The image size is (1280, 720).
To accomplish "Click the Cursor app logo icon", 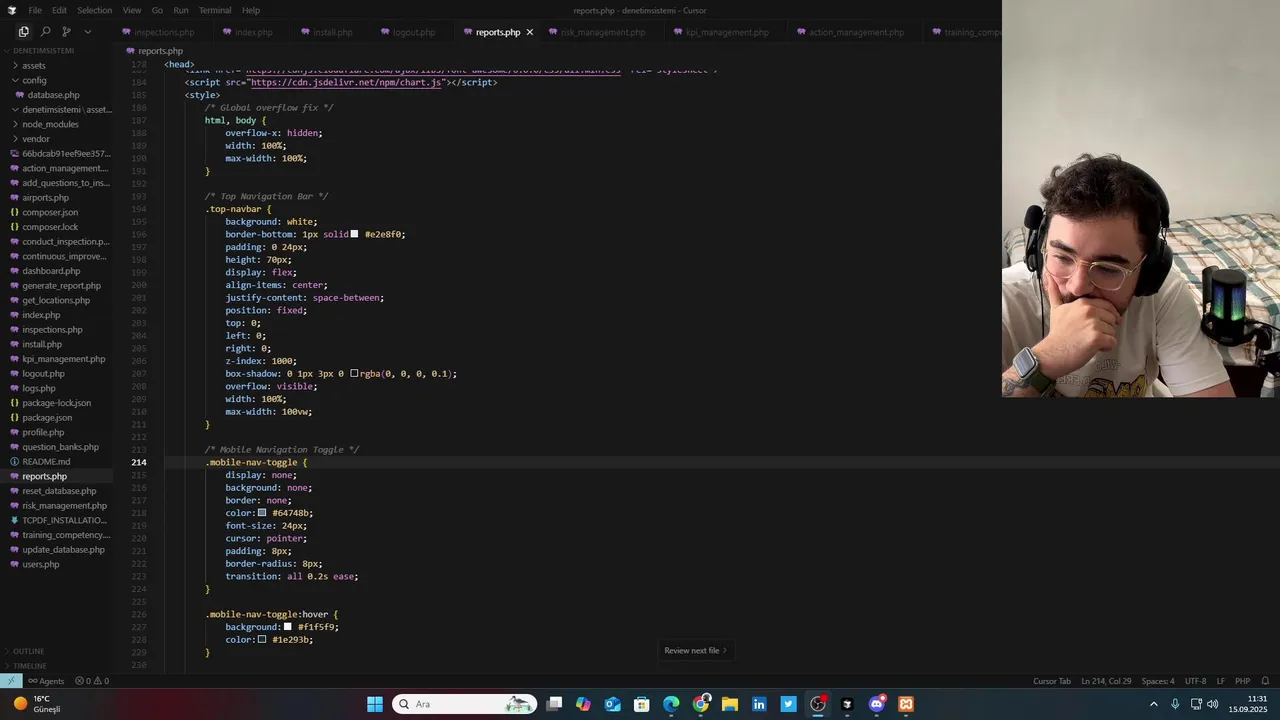I will click(x=12, y=10).
